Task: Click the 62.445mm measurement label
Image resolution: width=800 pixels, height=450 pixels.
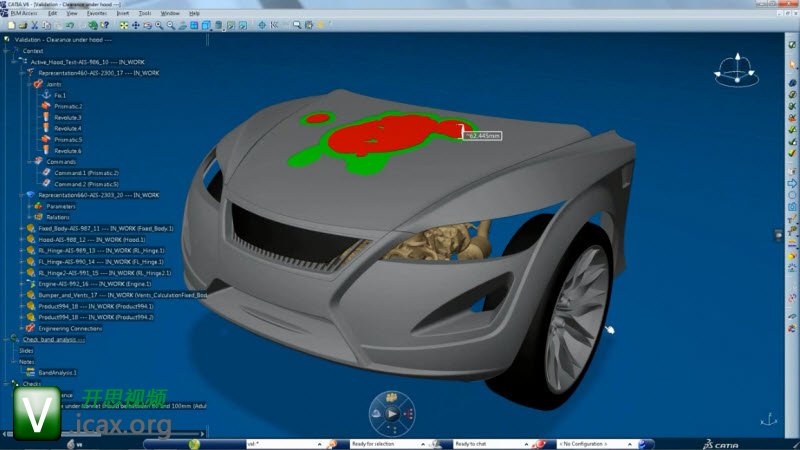Action: pos(483,135)
